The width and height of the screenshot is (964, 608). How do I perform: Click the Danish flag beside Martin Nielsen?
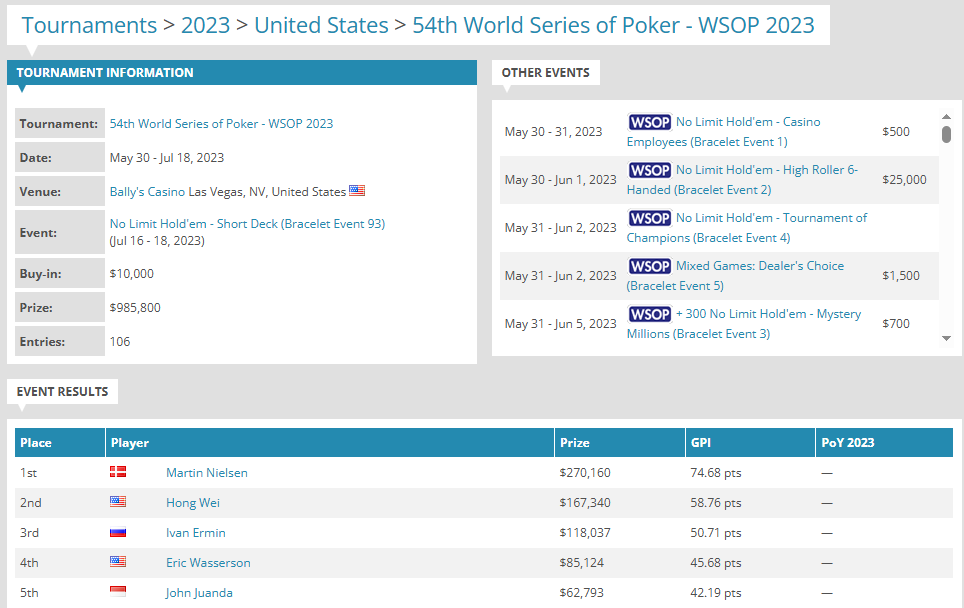(x=117, y=472)
